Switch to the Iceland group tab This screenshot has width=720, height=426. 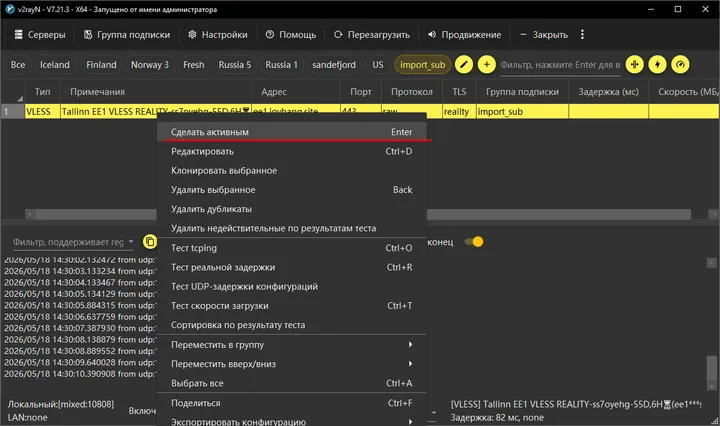(x=55, y=65)
